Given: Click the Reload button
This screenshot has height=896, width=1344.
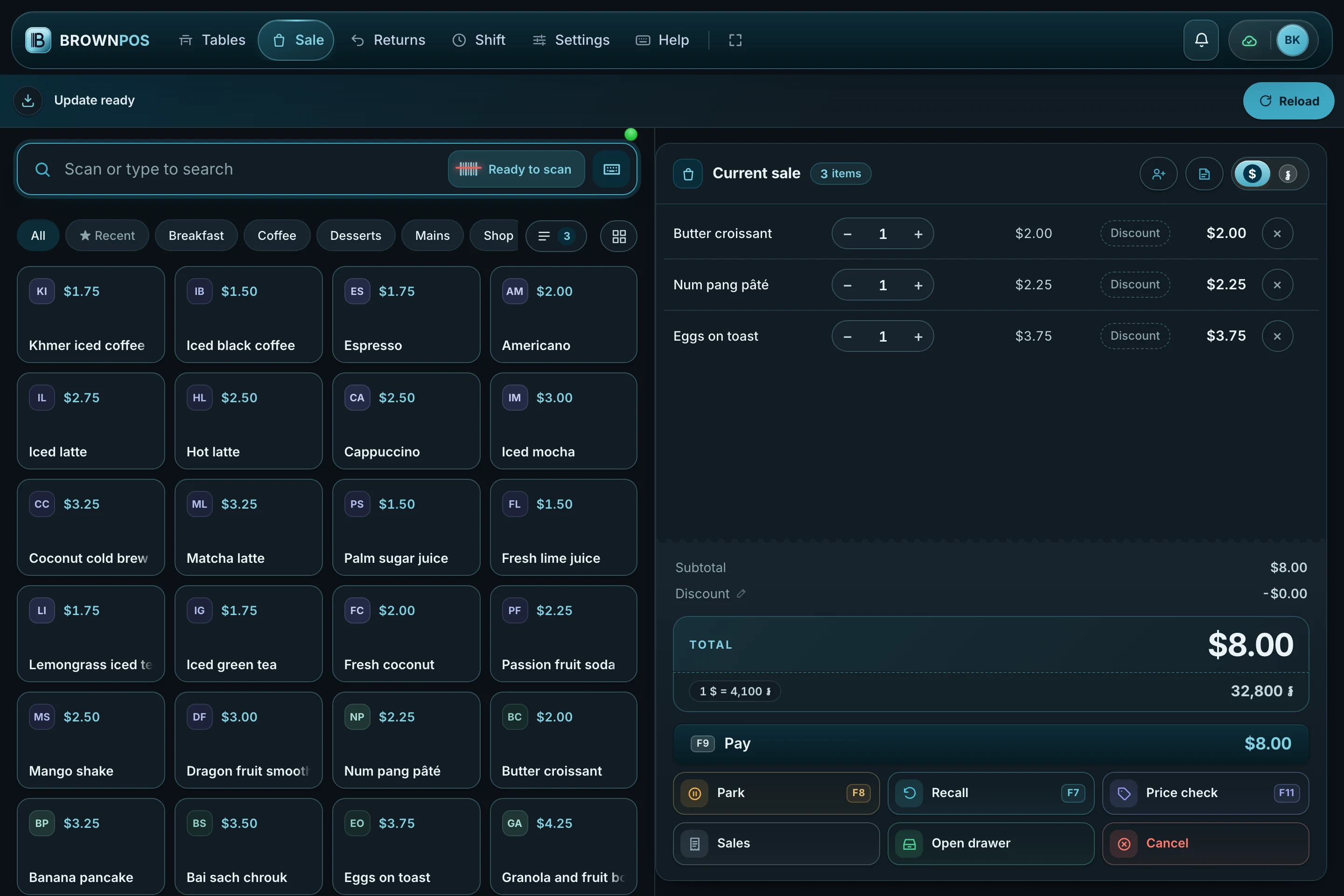Looking at the screenshot, I should point(1288,101).
